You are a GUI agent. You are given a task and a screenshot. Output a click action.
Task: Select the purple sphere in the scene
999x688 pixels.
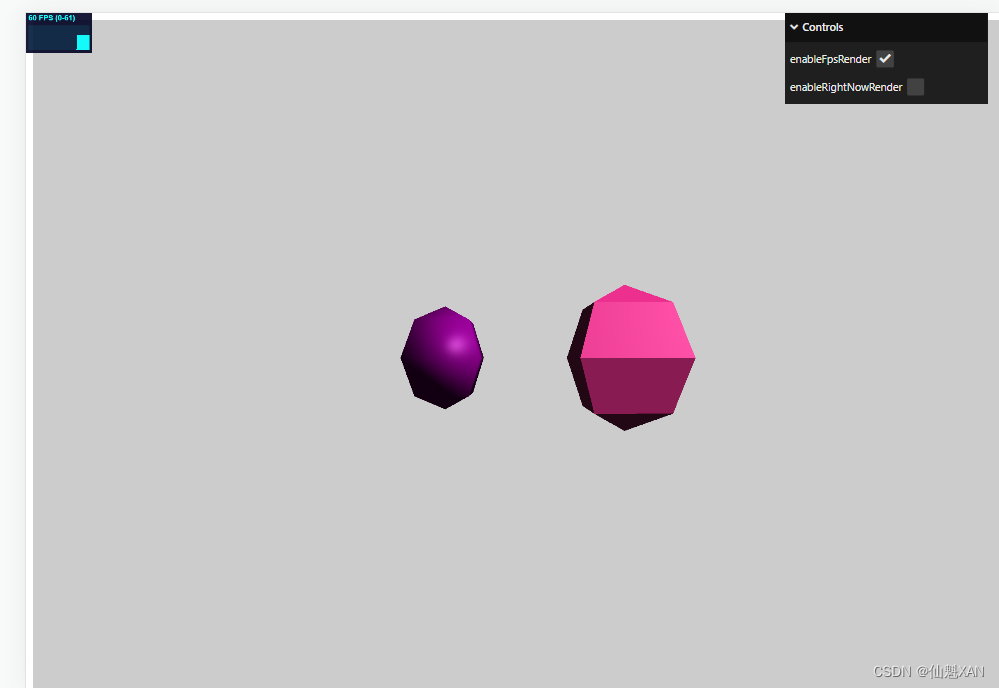point(442,356)
